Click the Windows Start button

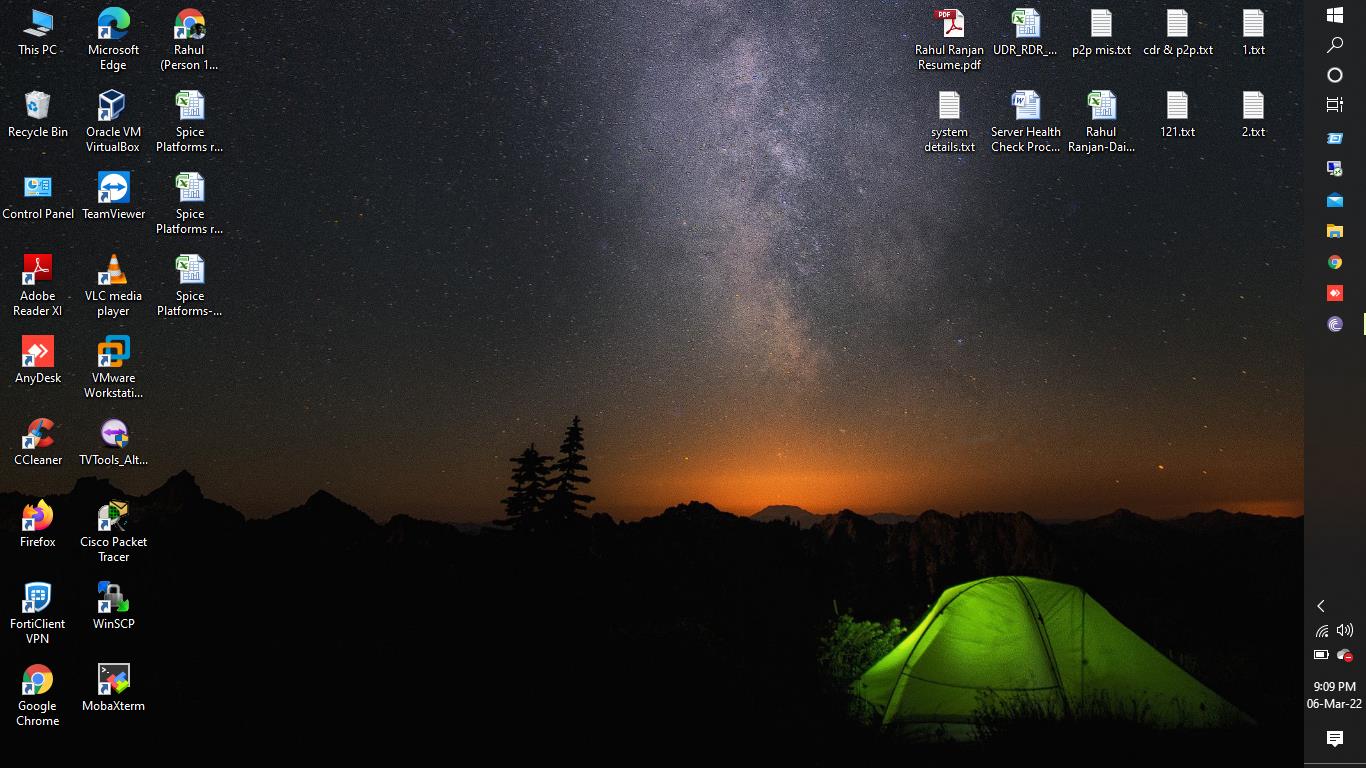pyautogui.click(x=1334, y=15)
